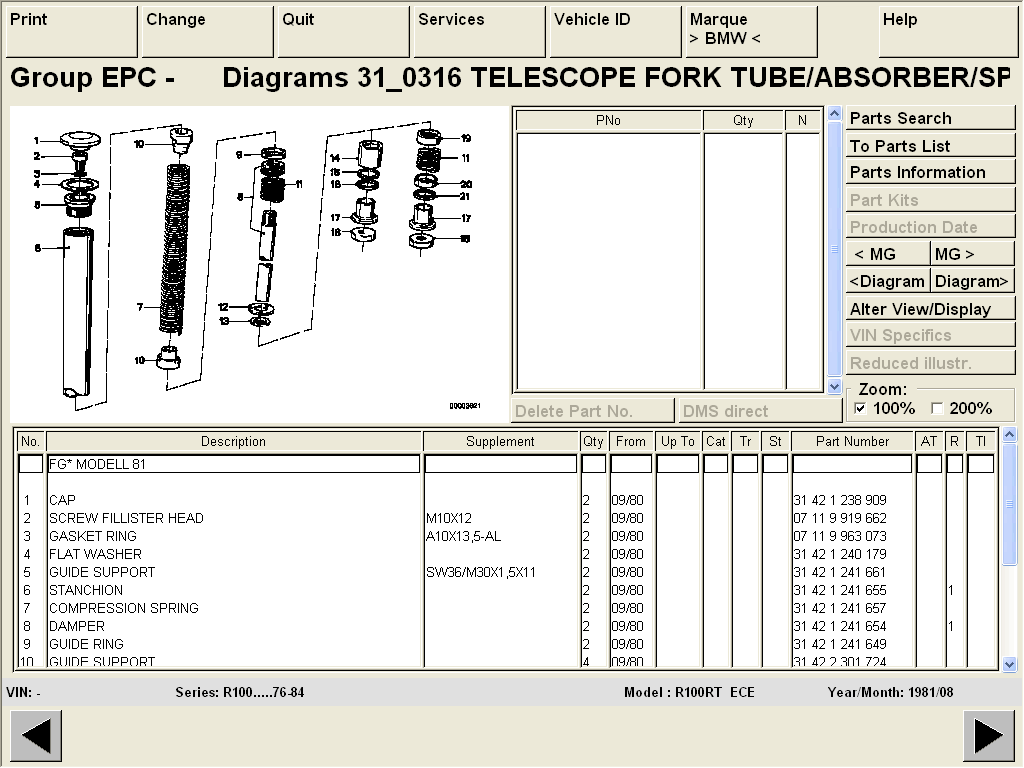Select the GUIDE RING row
This screenshot has width=1024, height=768.
(507, 644)
